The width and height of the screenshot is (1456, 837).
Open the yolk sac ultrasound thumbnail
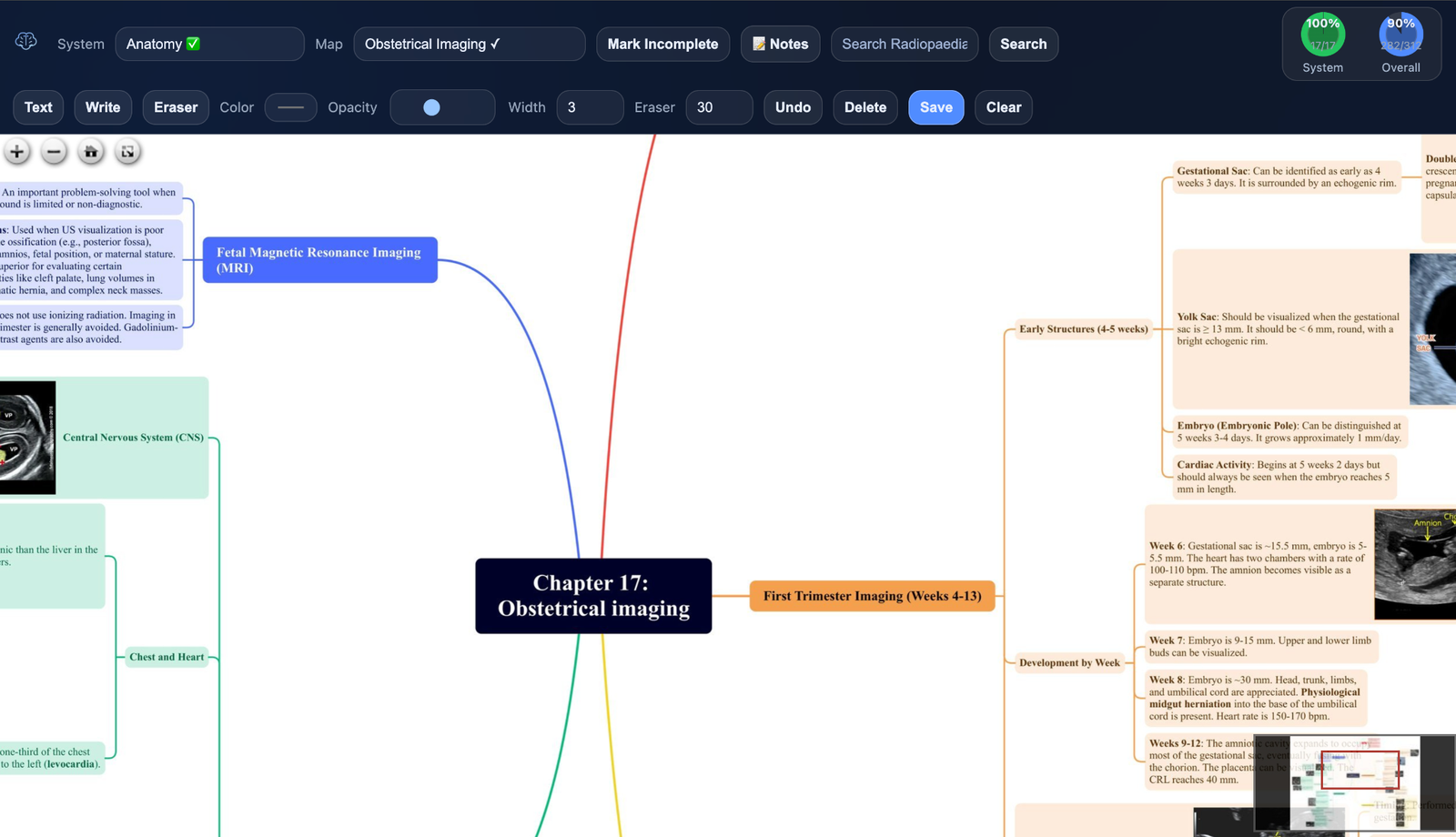1432,329
